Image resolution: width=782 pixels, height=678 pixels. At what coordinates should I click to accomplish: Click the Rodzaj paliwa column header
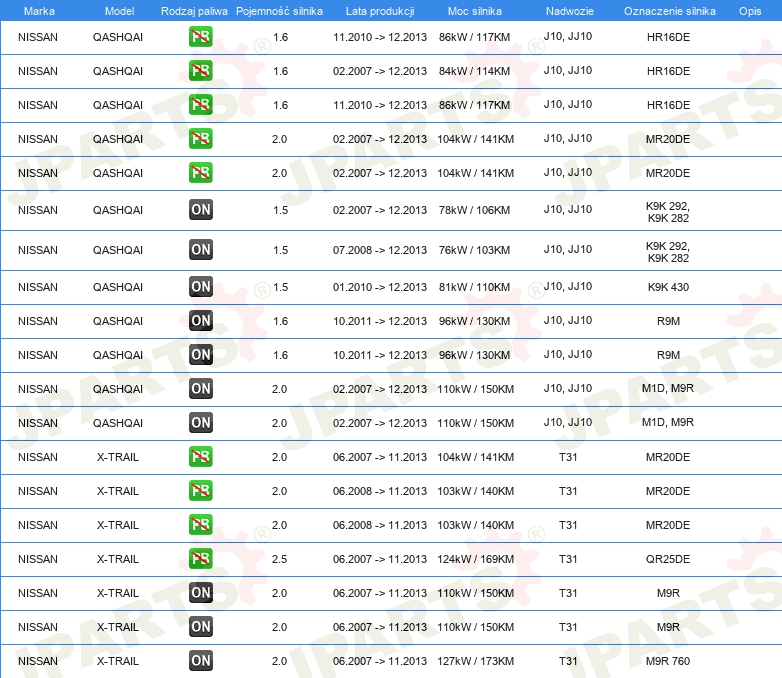(194, 11)
